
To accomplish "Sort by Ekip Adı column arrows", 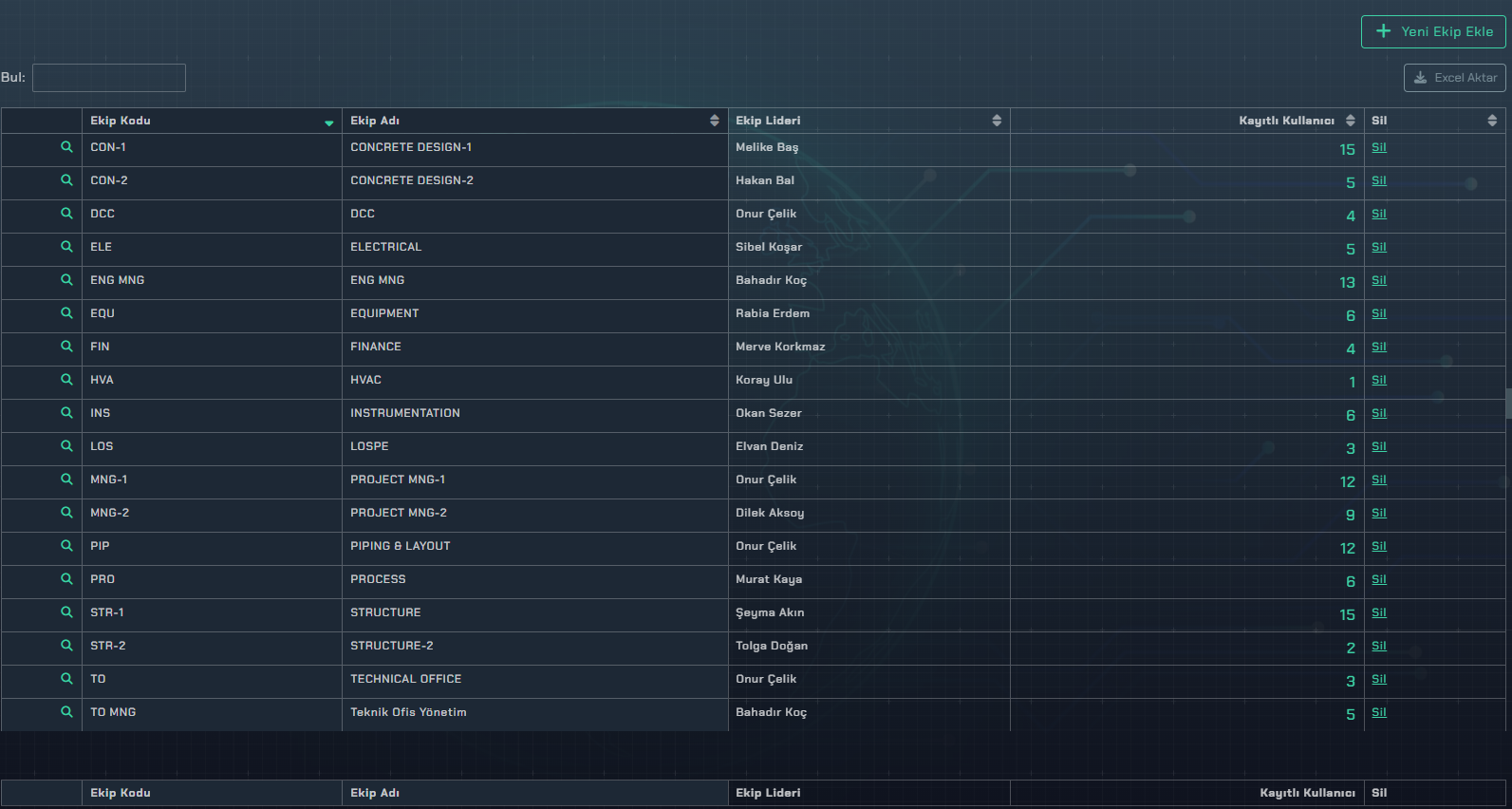I will [714, 121].
